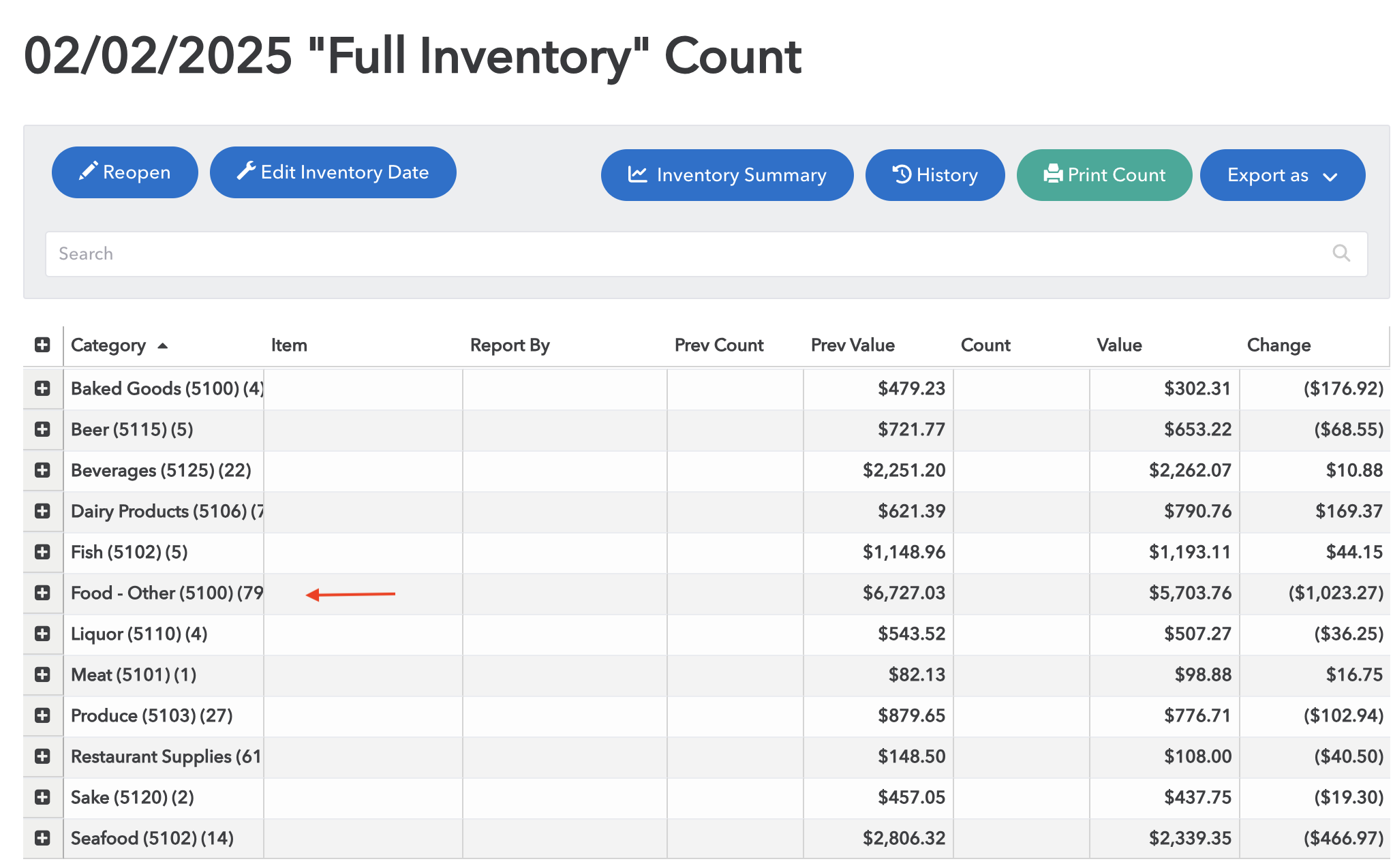The image size is (1393, 868).
Task: Click the wrench icon on Edit Inventory Date
Action: click(x=246, y=171)
